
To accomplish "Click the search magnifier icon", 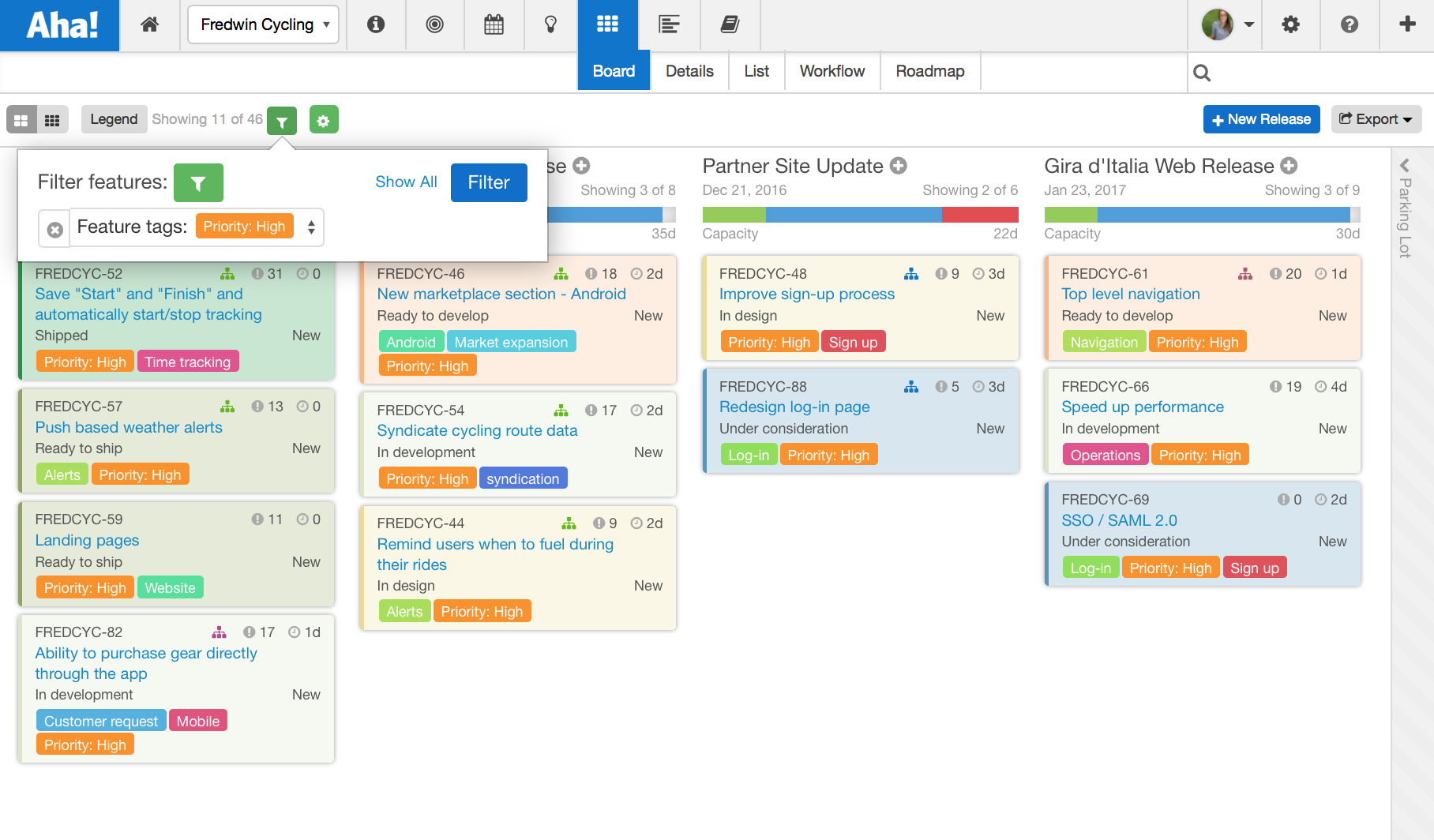I will [1201, 73].
